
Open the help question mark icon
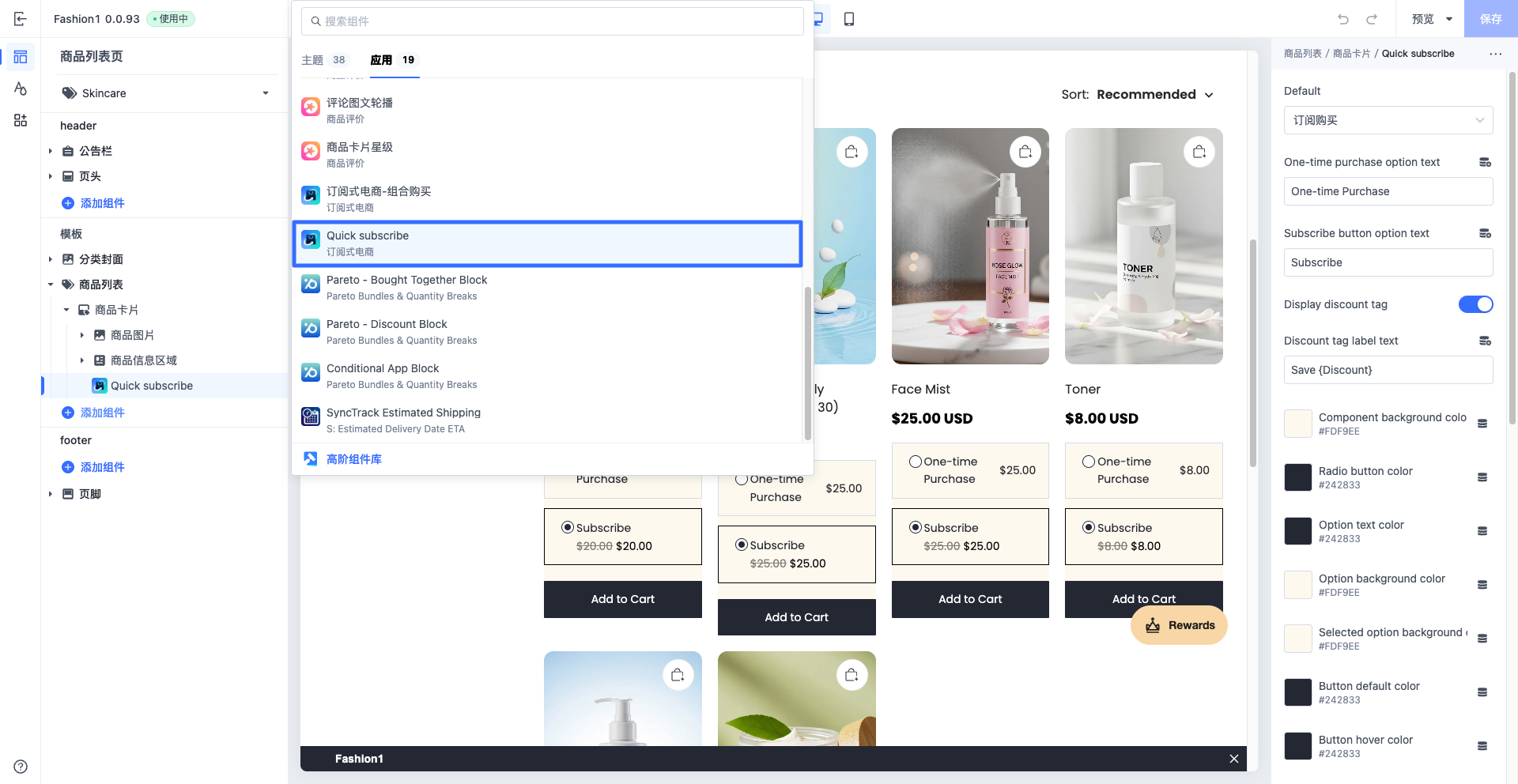click(x=21, y=767)
